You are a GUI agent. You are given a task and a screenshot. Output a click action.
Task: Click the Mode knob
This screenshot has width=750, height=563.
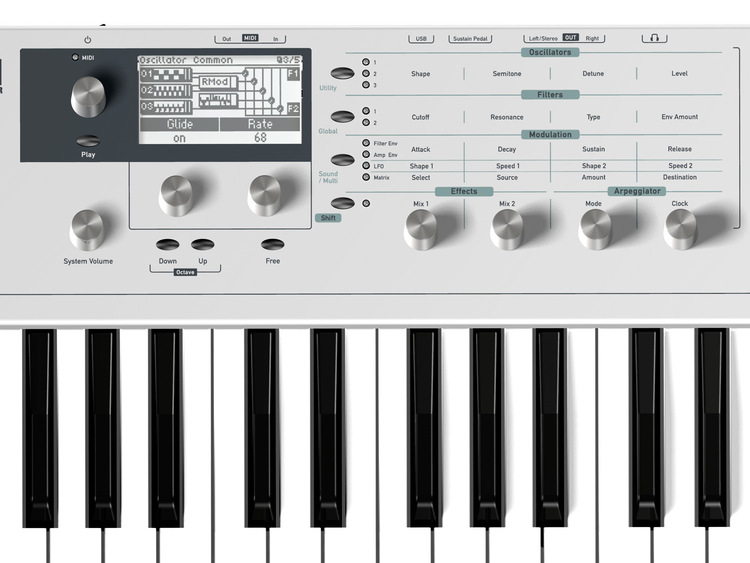pos(595,229)
